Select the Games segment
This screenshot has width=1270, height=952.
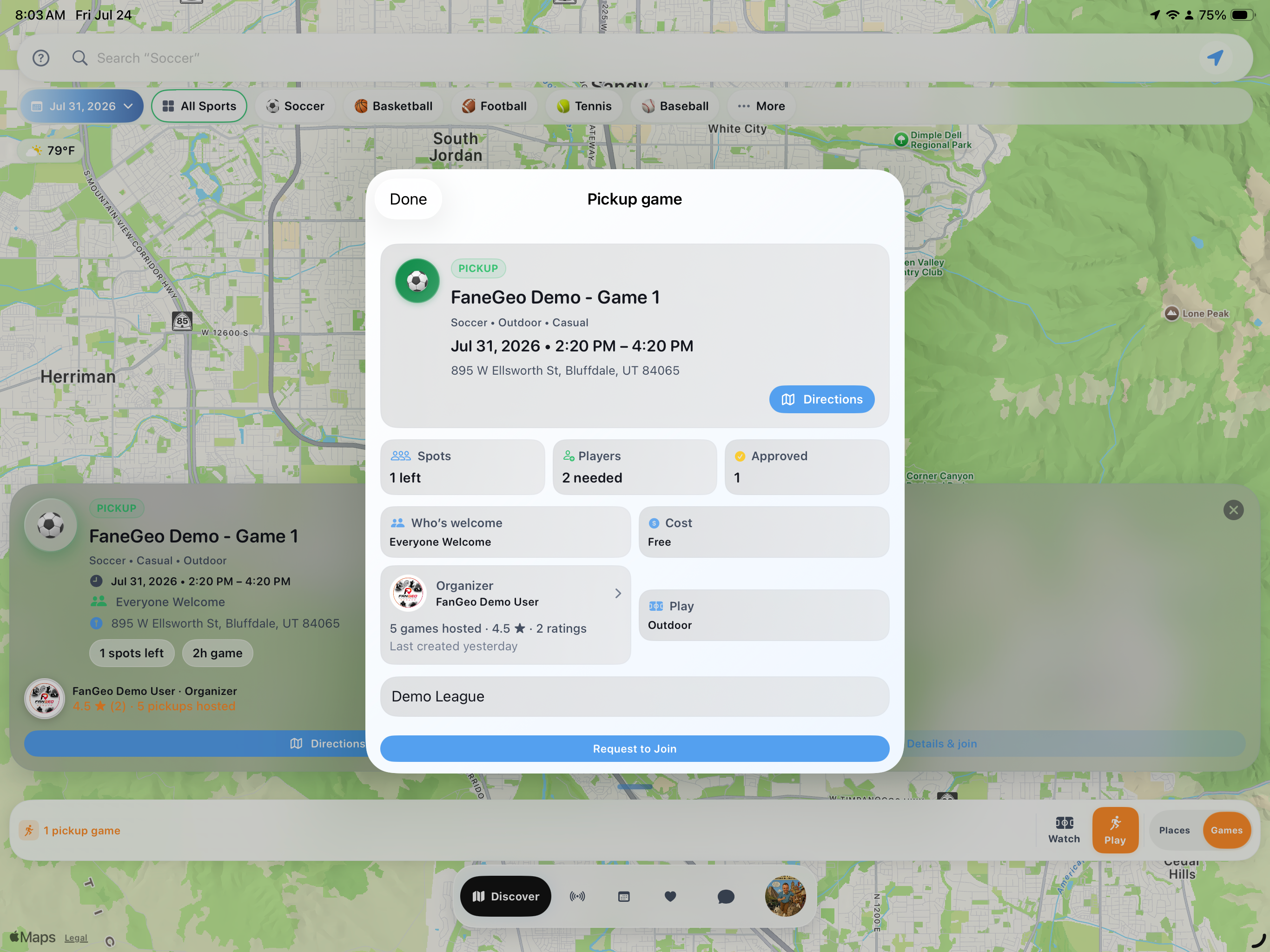click(1226, 830)
